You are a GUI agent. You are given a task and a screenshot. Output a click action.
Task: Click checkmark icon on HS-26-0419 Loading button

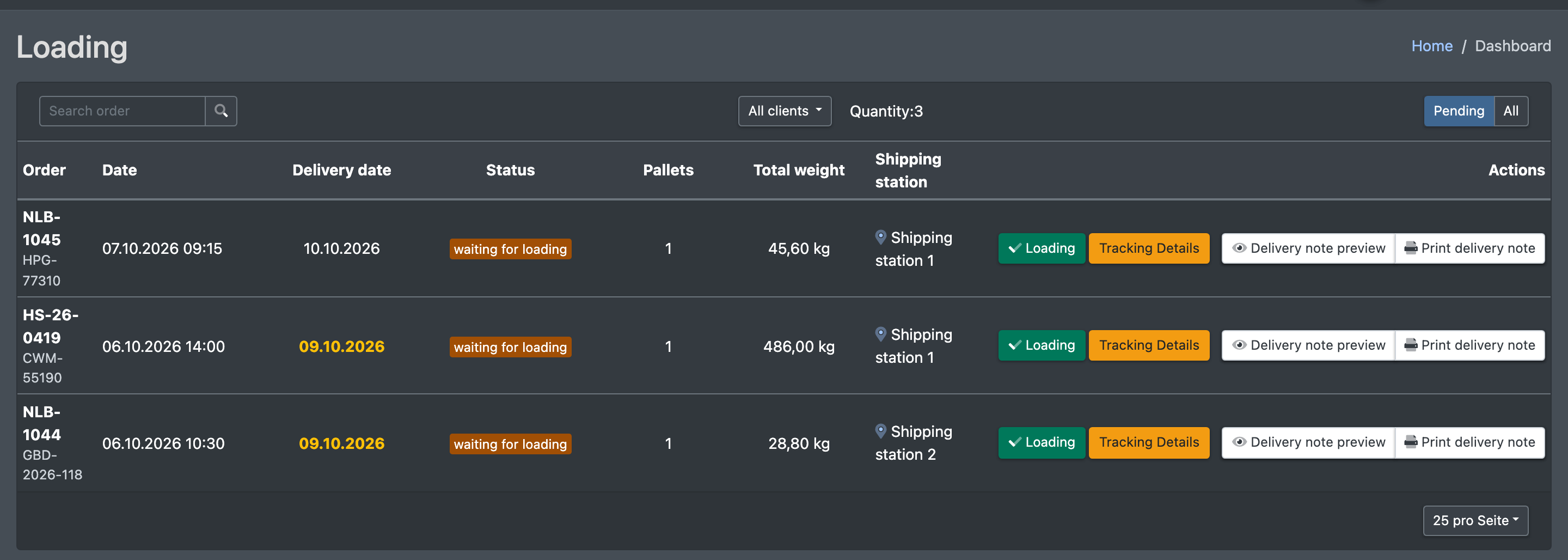(1015, 345)
